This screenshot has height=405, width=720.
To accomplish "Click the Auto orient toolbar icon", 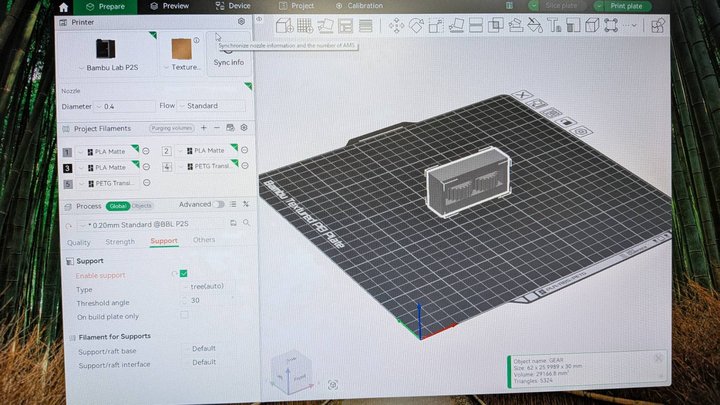I will tap(325, 26).
